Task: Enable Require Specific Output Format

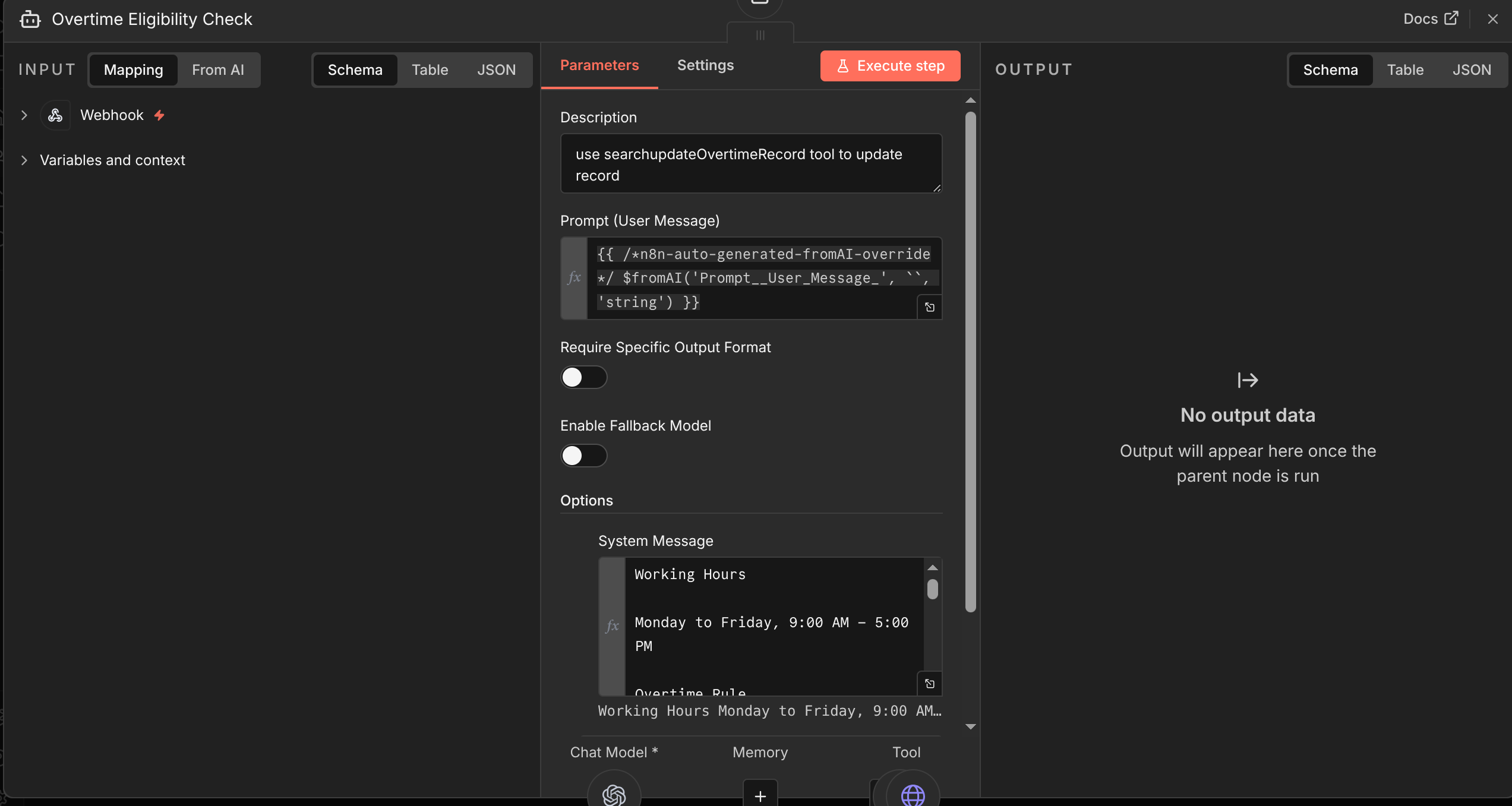Action: (583, 377)
